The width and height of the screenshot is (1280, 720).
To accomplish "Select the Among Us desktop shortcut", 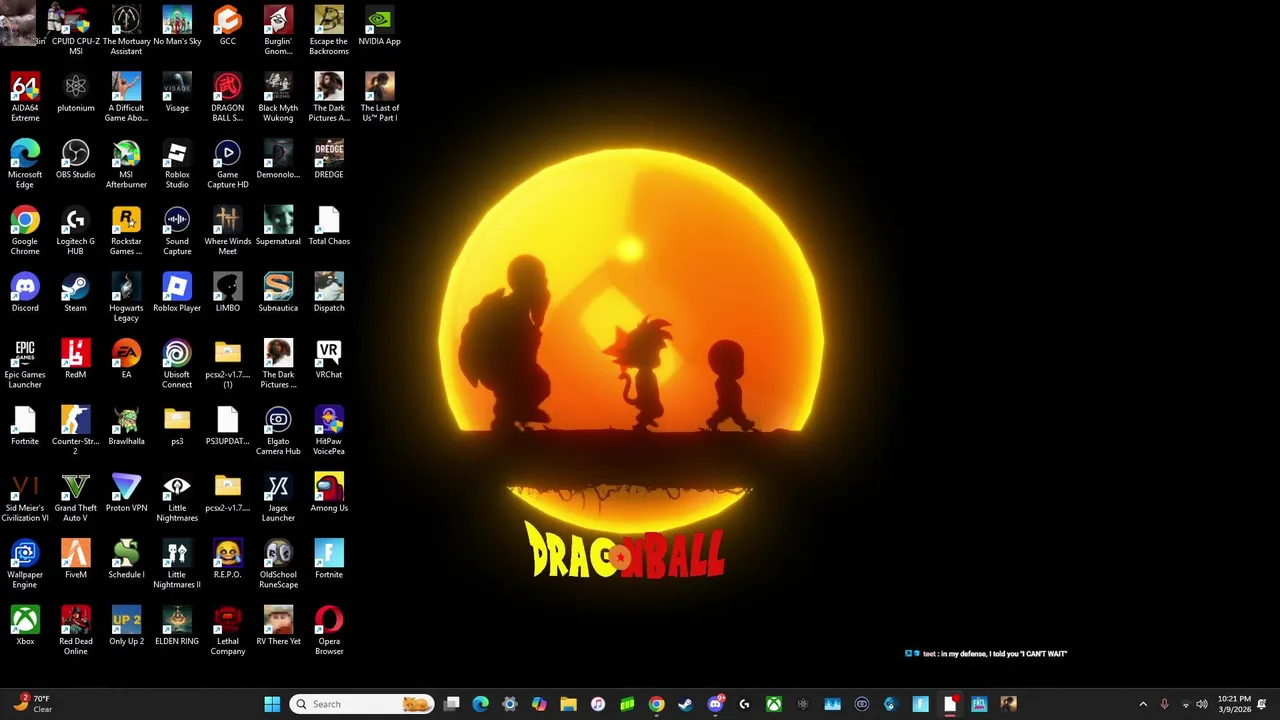I will (x=329, y=493).
